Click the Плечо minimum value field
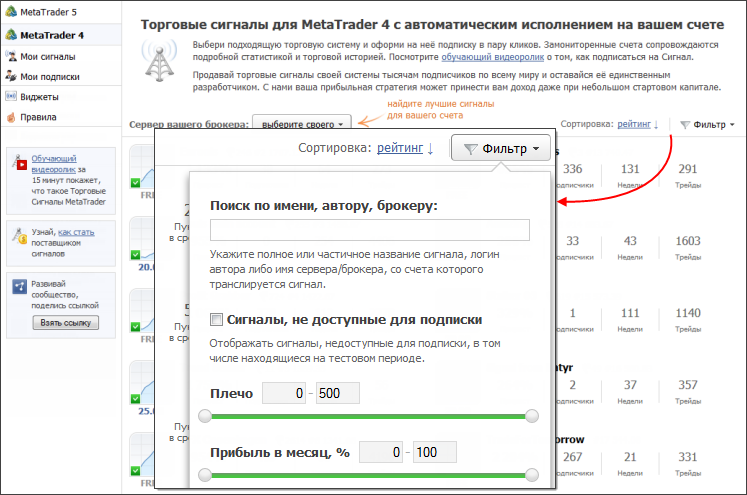The height and width of the screenshot is (495, 747). (x=284, y=393)
